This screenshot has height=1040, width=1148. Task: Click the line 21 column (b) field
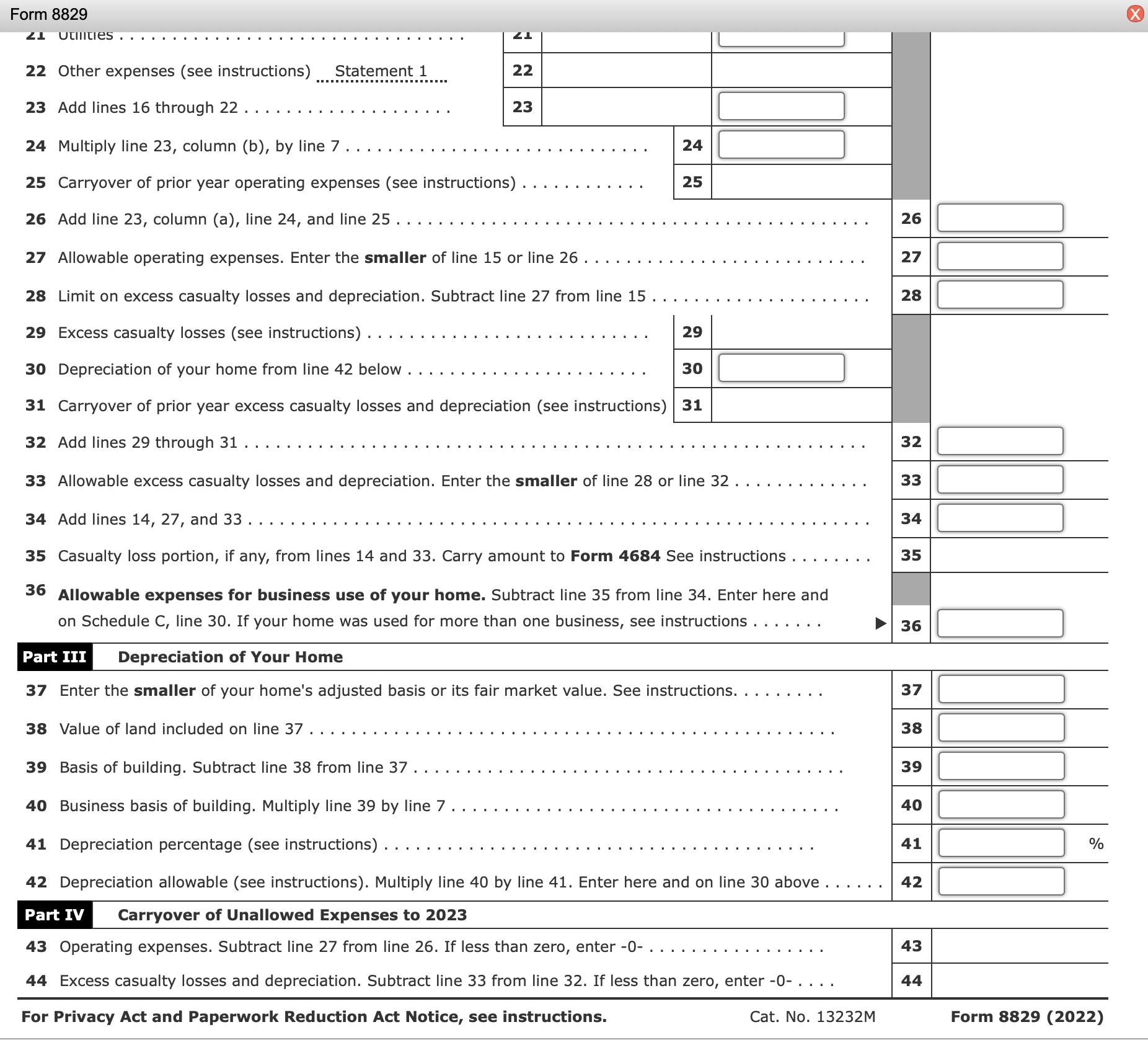click(781, 39)
